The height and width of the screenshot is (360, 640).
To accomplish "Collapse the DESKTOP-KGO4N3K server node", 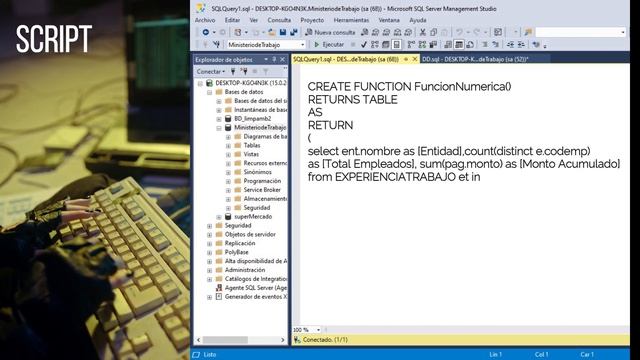I will [x=200, y=83].
